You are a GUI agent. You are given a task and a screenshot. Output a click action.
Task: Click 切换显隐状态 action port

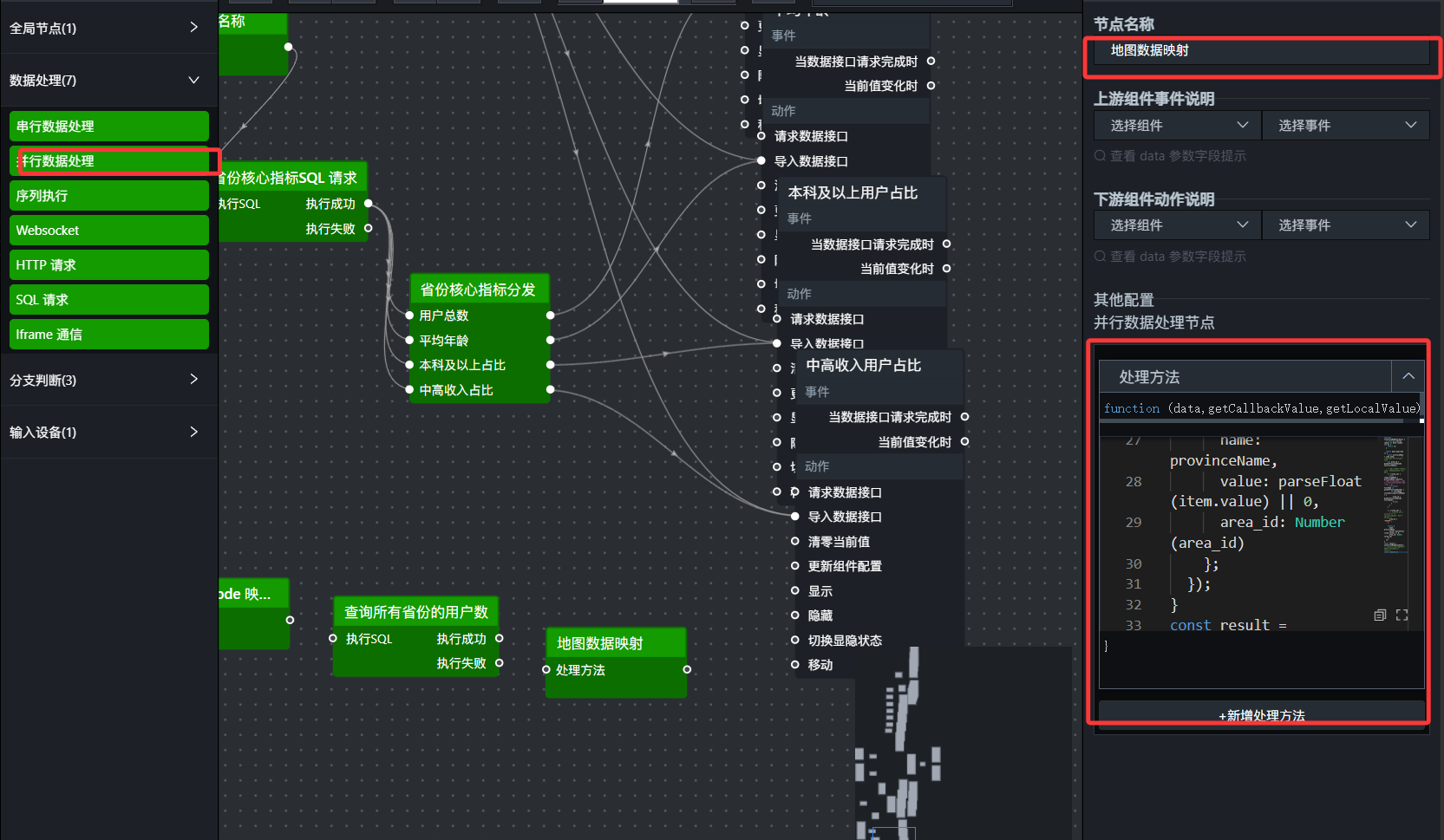[795, 641]
